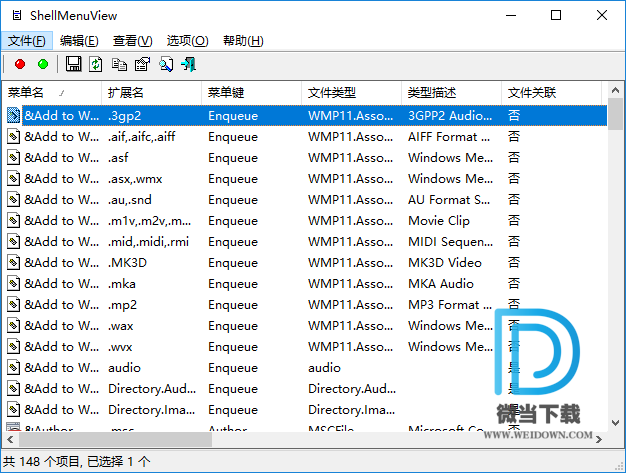The height and width of the screenshot is (473, 626).
Task: Click the ShellMenuView title bar app icon
Action: point(17,16)
